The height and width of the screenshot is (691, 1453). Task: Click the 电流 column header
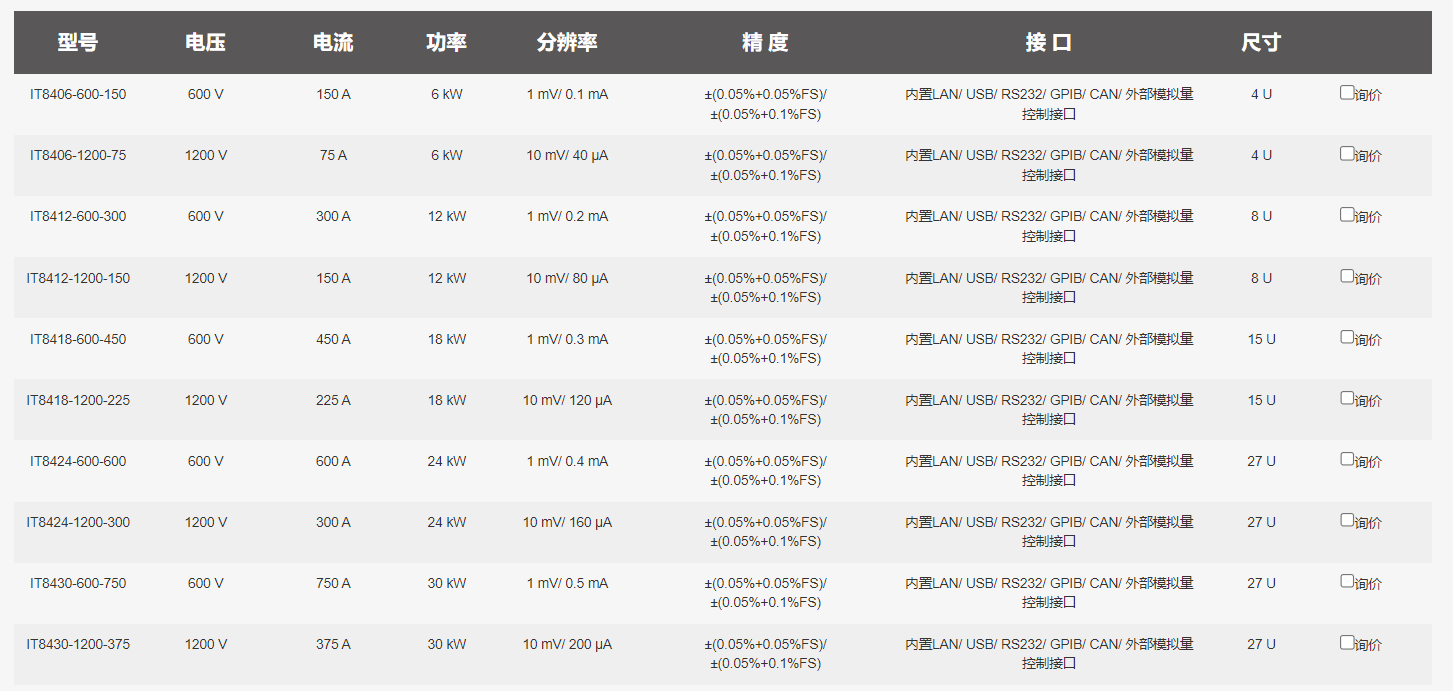[x=333, y=42]
